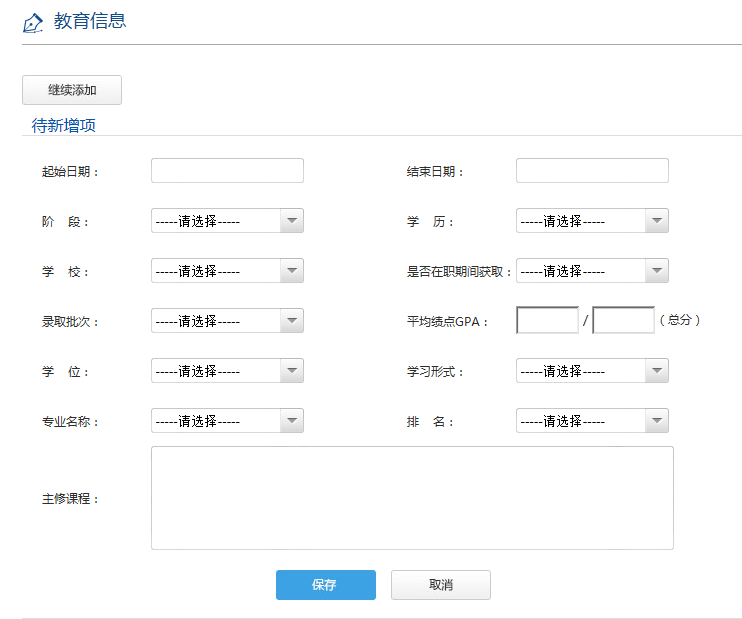Expand the 学校 selection dropdown
Image resolution: width=742 pixels, height=619 pixels.
point(227,271)
